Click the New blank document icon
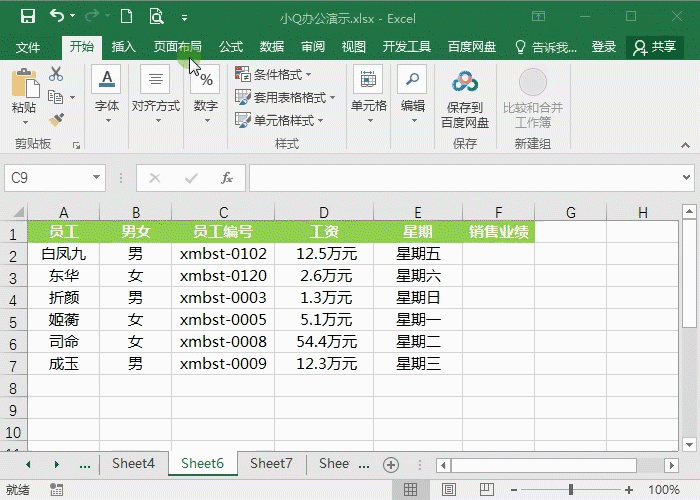This screenshot has width=700, height=500. click(x=126, y=17)
